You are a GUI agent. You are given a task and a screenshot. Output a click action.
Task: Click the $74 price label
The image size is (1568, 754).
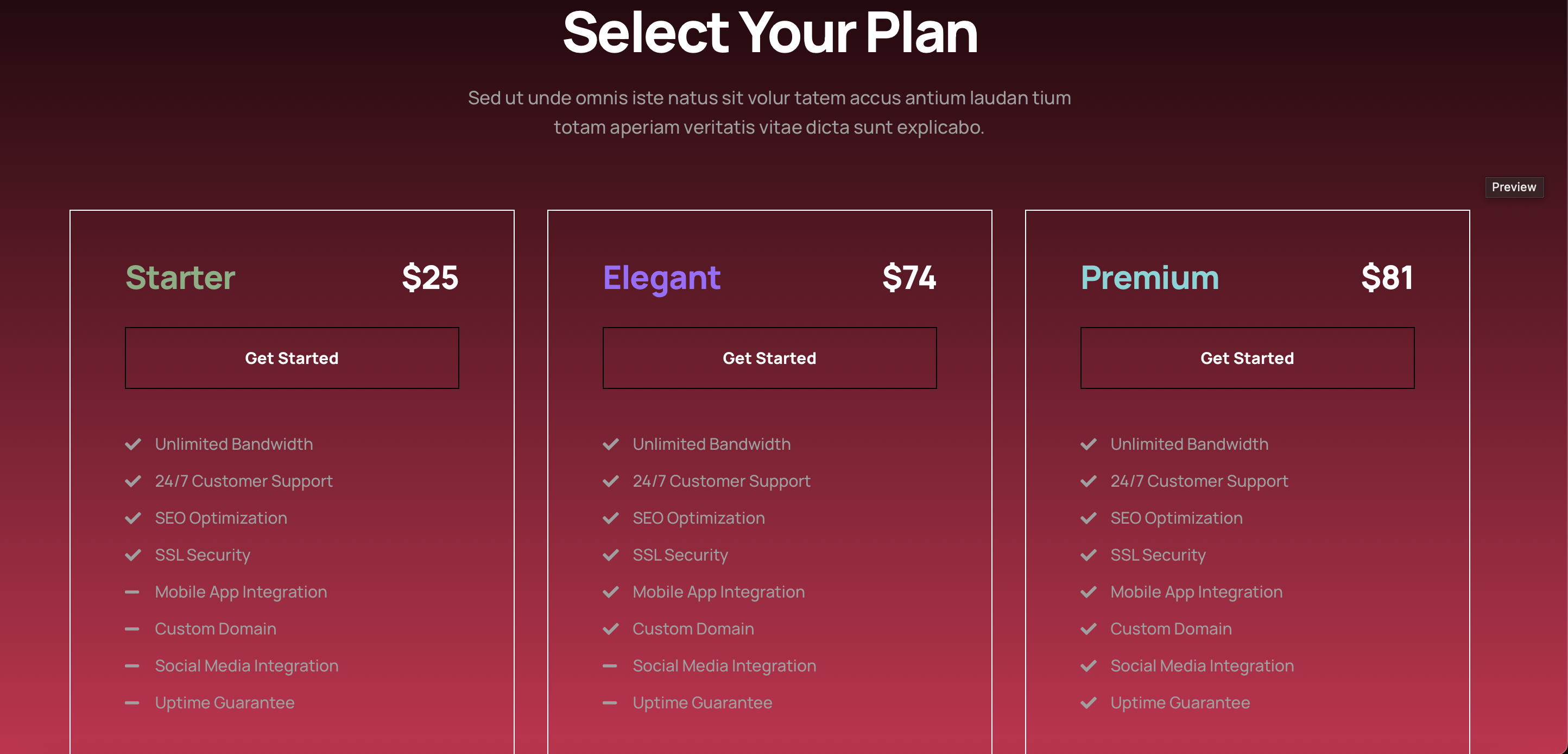[909, 278]
